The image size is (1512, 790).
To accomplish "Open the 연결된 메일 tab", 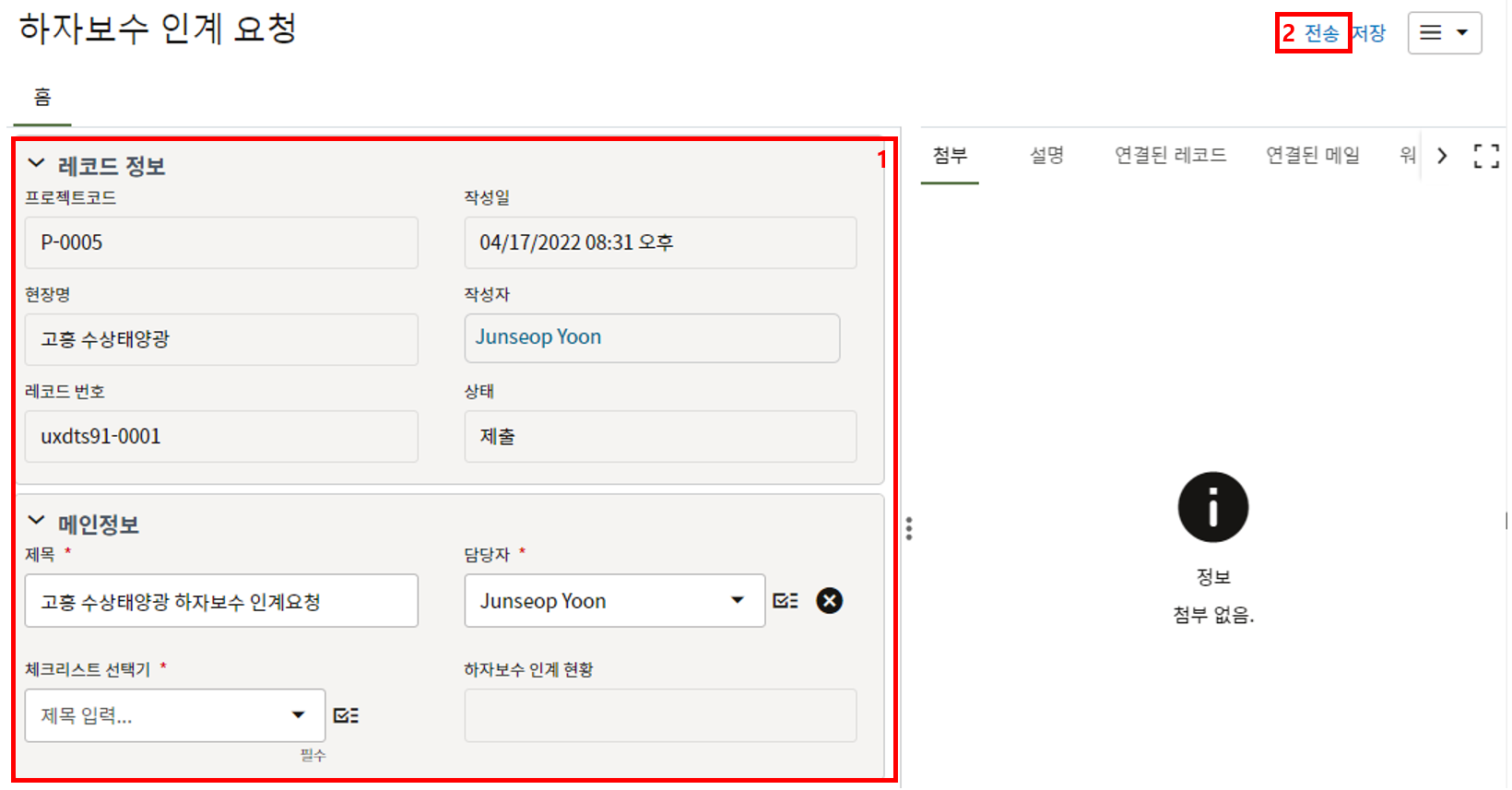I will pyautogui.click(x=1312, y=155).
